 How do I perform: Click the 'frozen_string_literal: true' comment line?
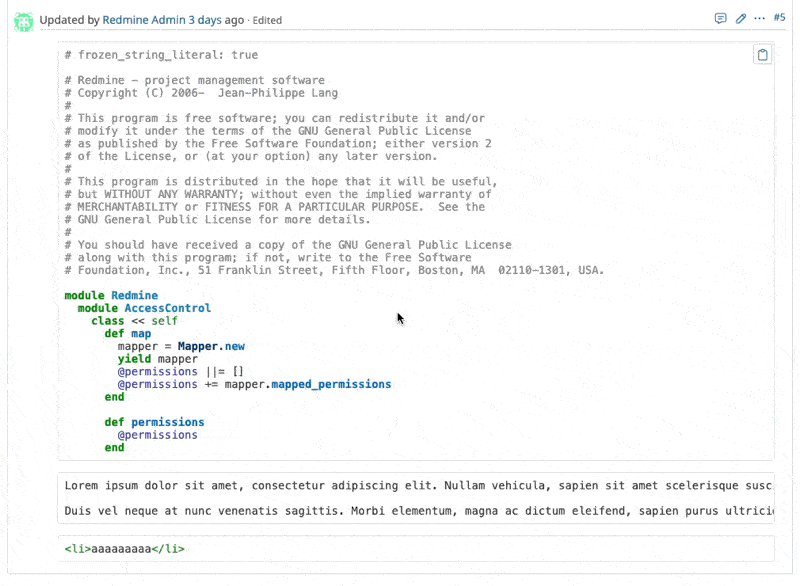(161, 55)
